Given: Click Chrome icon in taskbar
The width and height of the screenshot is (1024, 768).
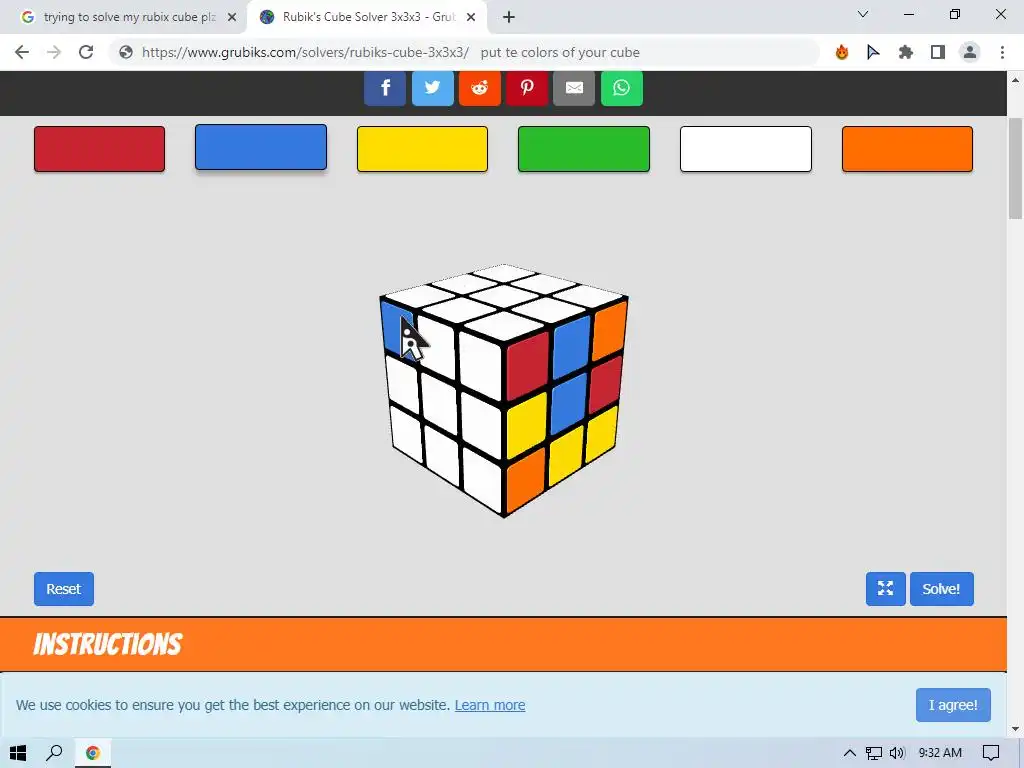Looking at the screenshot, I should [93, 753].
